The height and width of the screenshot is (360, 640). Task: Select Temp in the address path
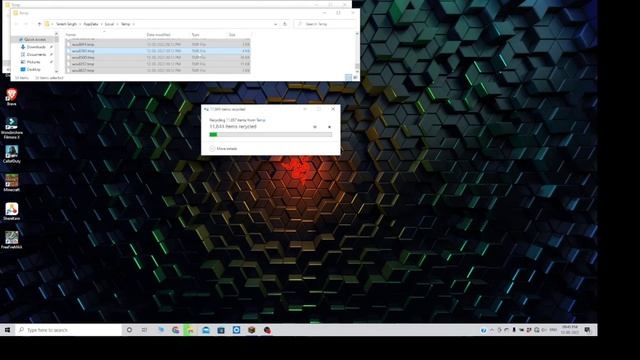pos(125,24)
